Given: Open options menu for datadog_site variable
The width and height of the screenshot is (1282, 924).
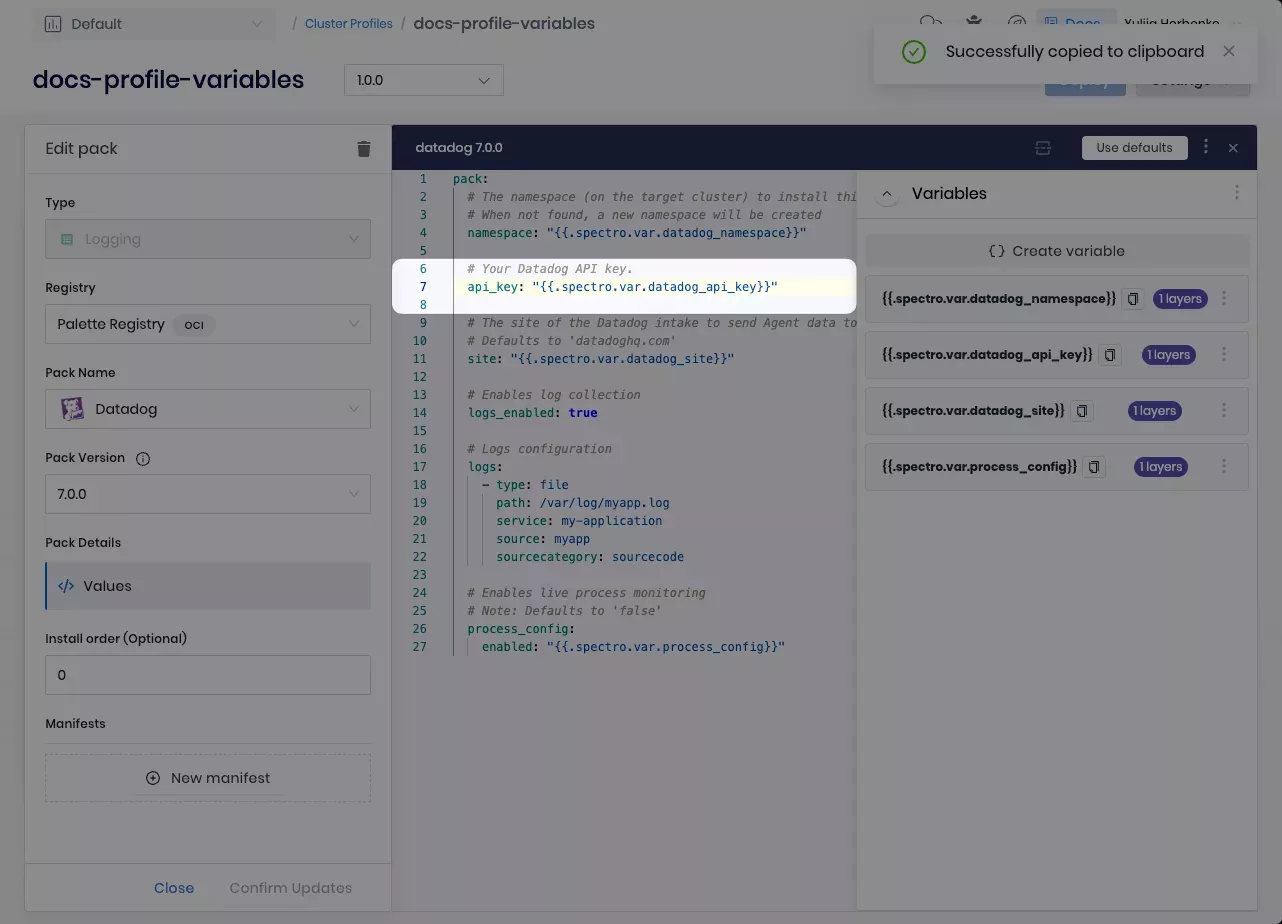Looking at the screenshot, I should tap(1224, 411).
